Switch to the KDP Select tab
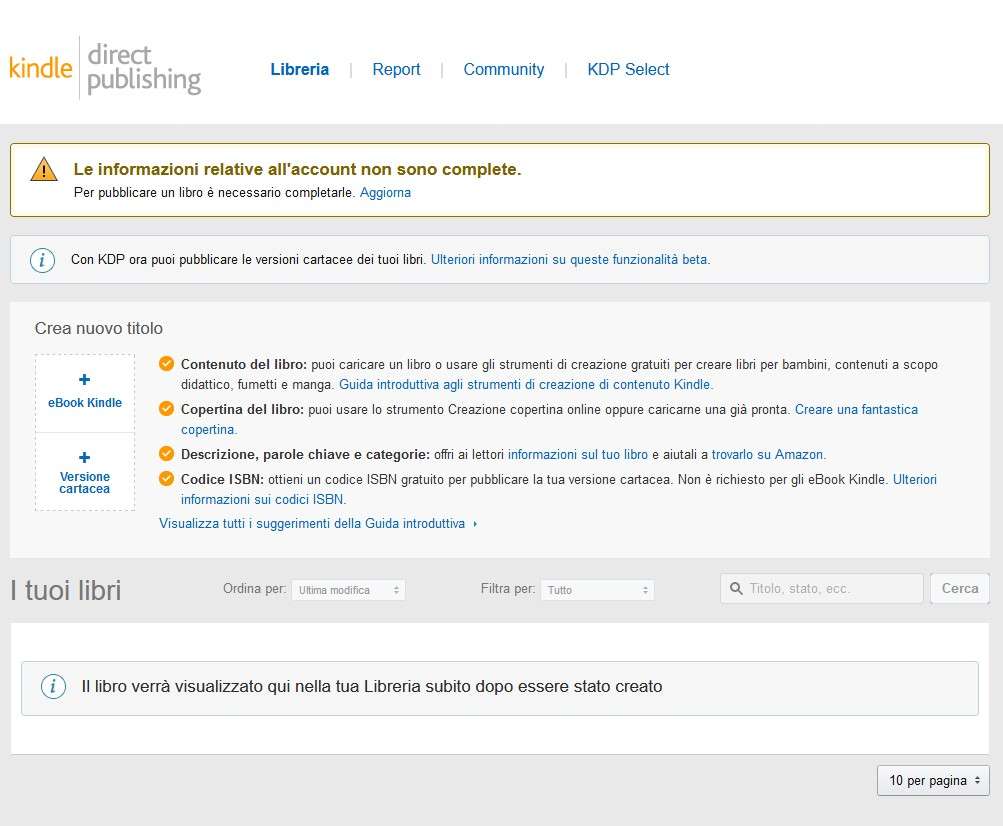This screenshot has width=1003, height=826. click(x=628, y=69)
